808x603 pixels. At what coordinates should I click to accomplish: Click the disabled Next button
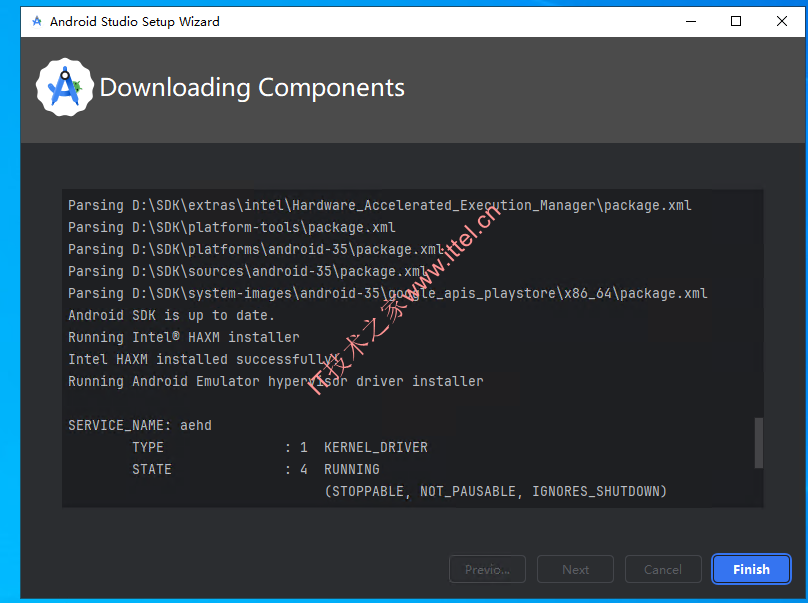pyautogui.click(x=575, y=569)
